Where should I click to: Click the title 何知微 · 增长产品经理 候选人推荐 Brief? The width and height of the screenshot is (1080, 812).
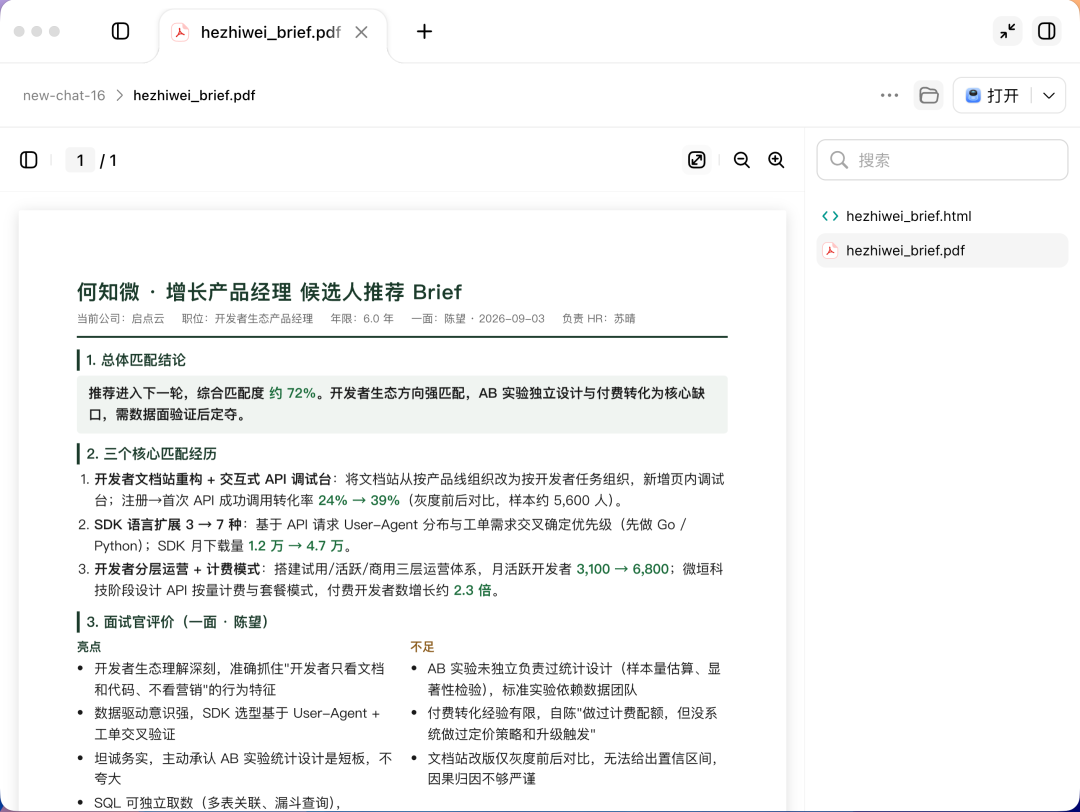coord(269,292)
